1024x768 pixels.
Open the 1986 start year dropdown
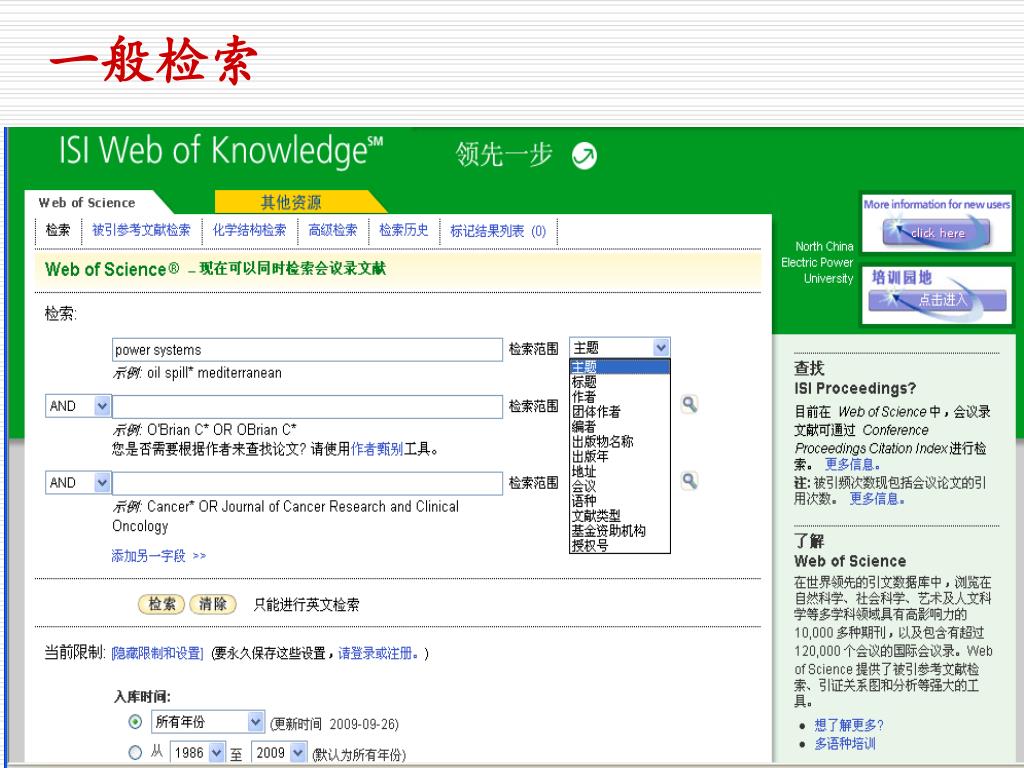(x=197, y=752)
